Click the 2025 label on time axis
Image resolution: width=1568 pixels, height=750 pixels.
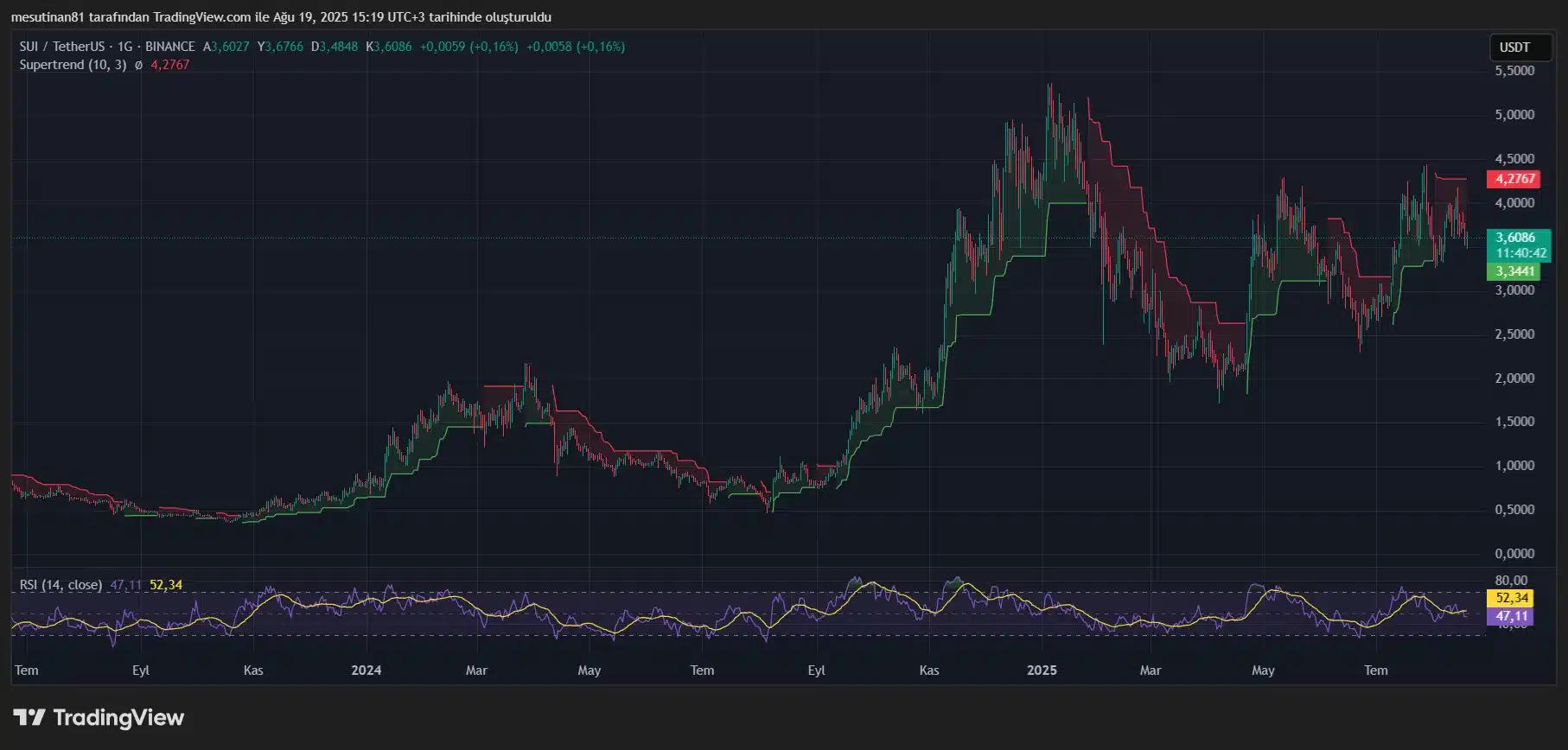tap(1042, 671)
